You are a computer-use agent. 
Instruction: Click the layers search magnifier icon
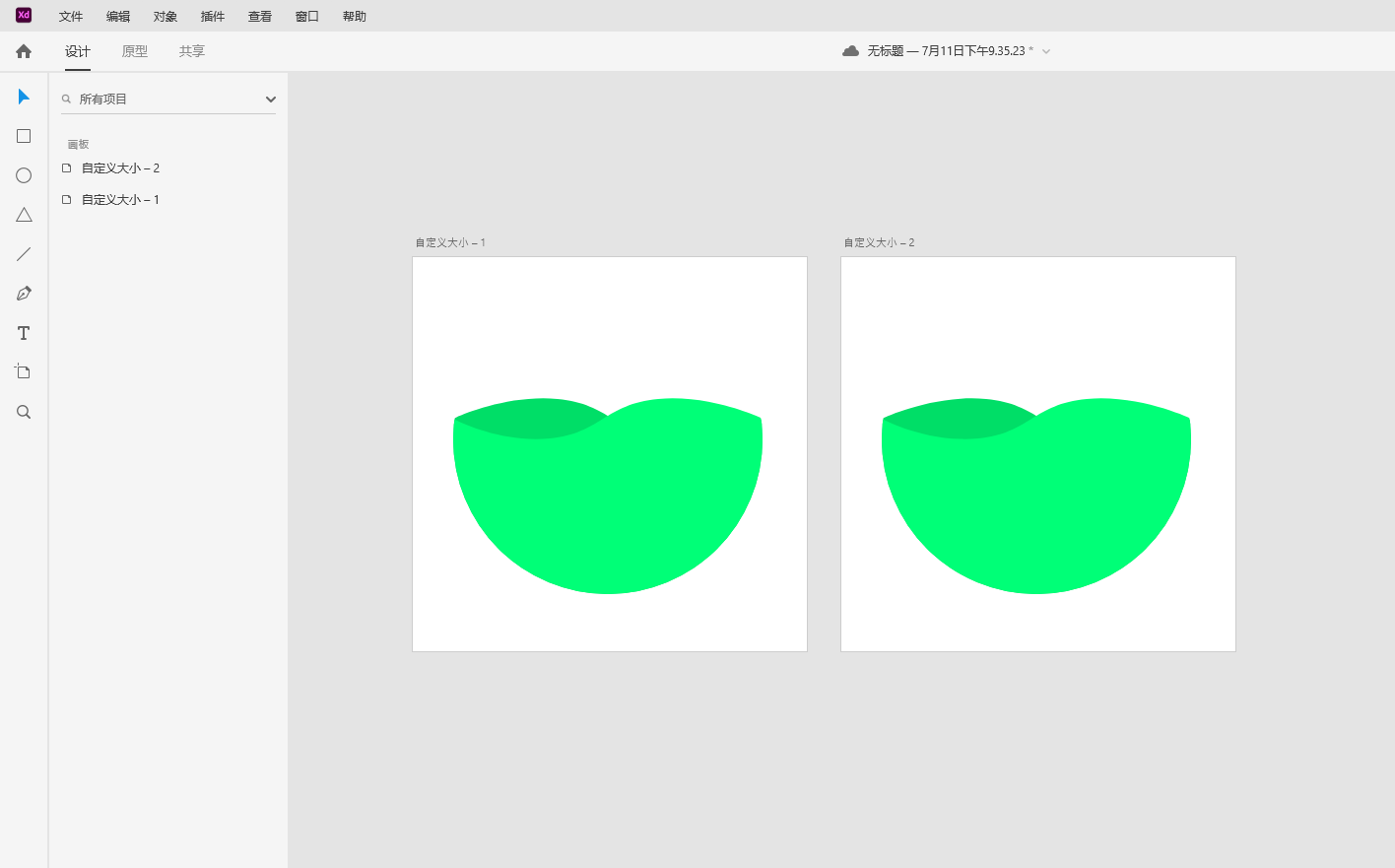[x=67, y=99]
